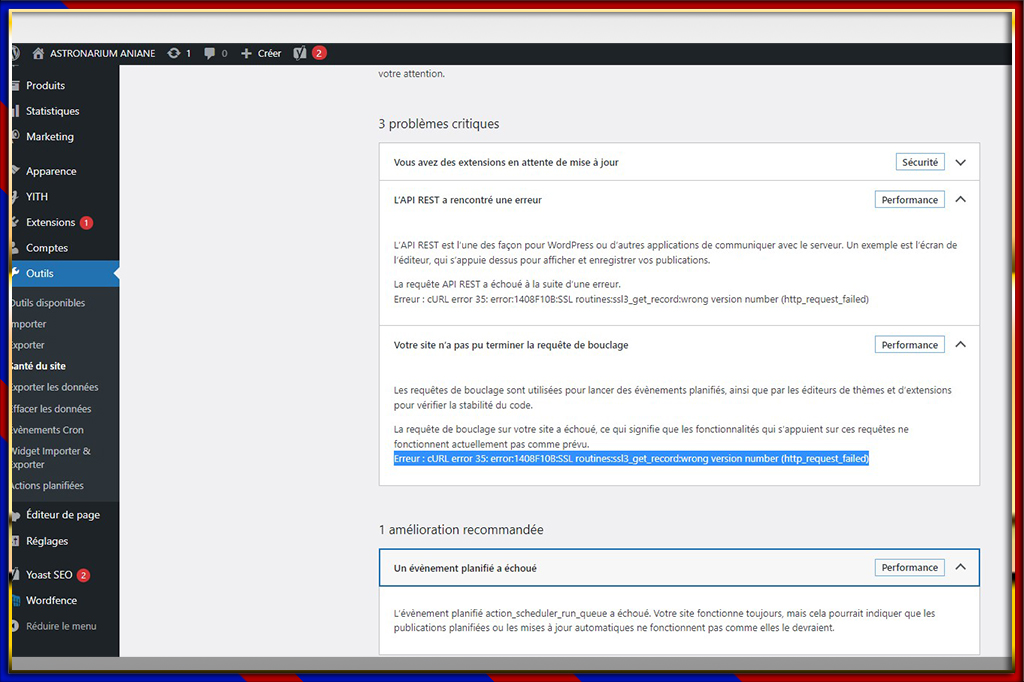Click Performance badge on bouclage row

click(909, 345)
